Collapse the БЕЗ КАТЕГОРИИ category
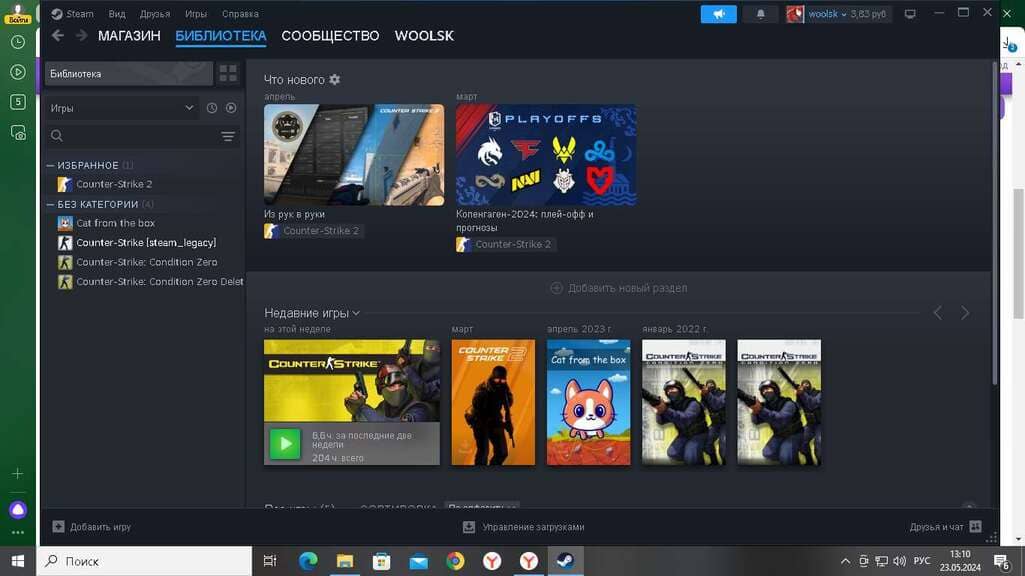The width and height of the screenshot is (1025, 576). tap(51, 204)
